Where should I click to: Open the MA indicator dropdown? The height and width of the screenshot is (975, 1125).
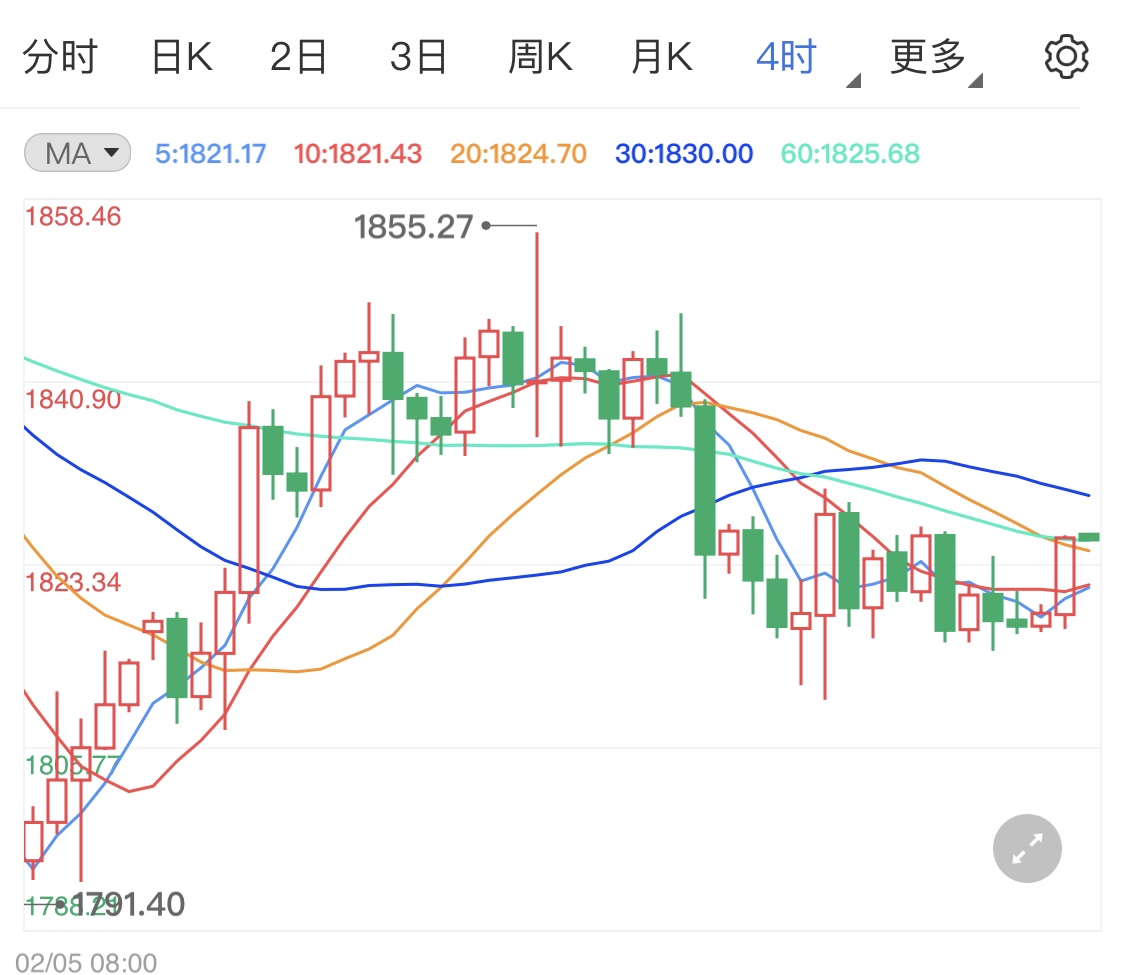(x=76, y=152)
